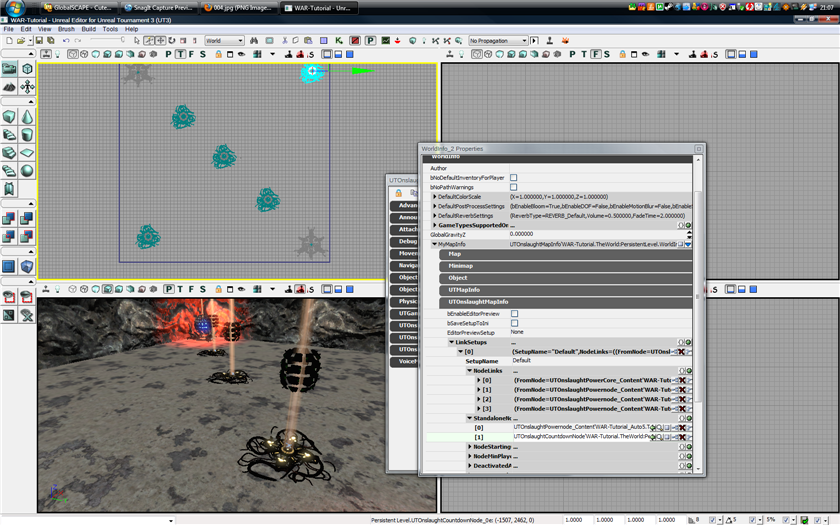This screenshot has height=525, width=840.
Task: Choose the Curved Staircase brush builder
Action: point(9,134)
